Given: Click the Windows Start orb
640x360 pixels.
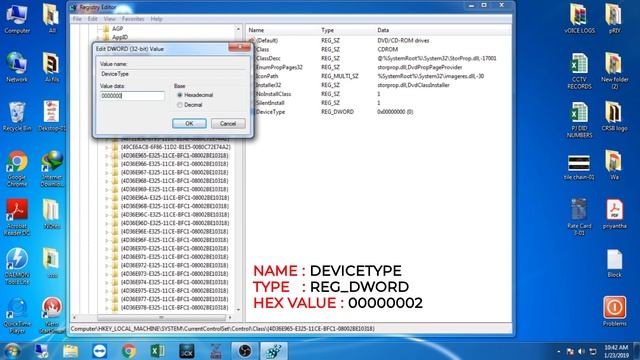Looking at the screenshot, I should point(12,351).
